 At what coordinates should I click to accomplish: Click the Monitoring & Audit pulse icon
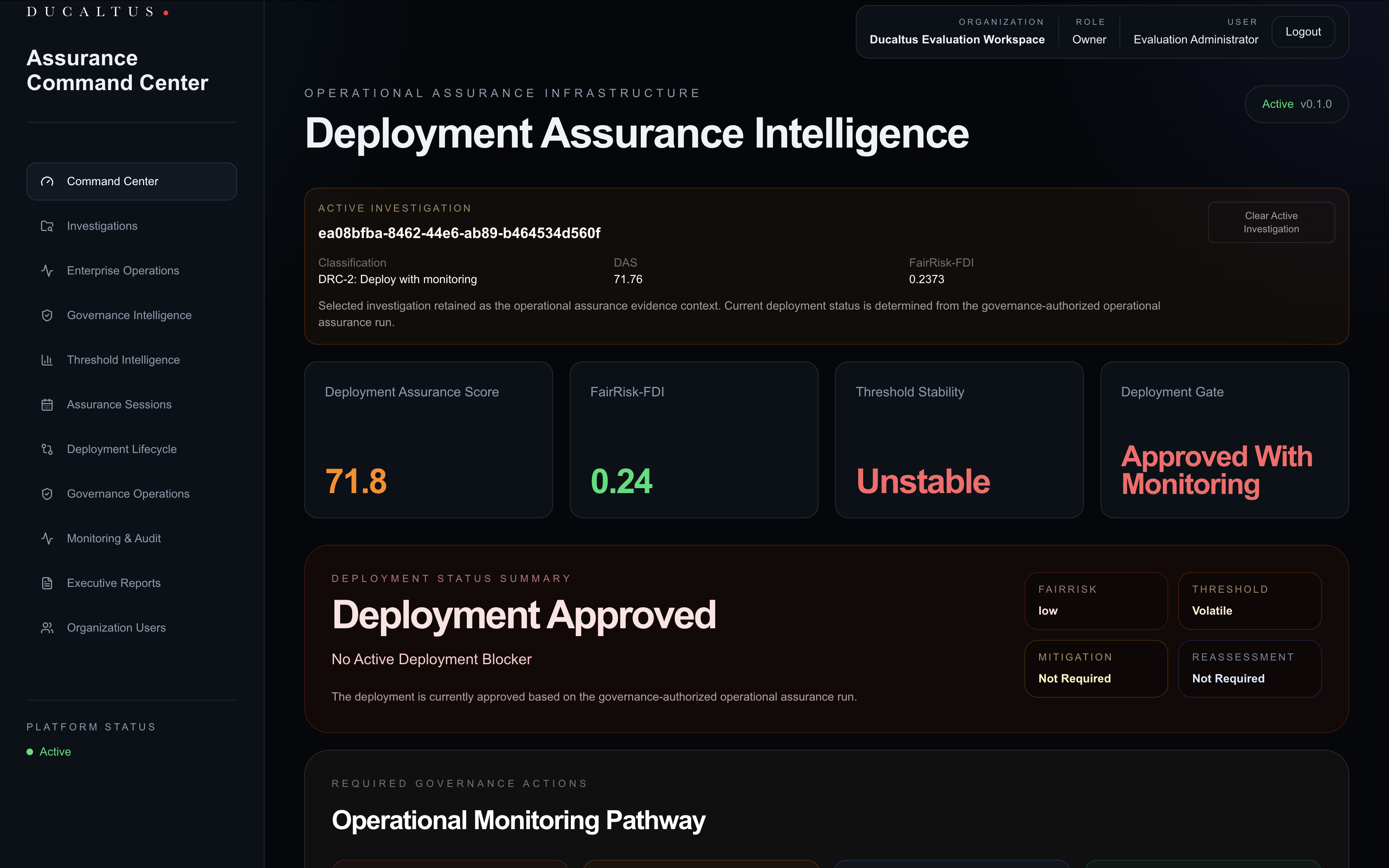pyautogui.click(x=47, y=539)
